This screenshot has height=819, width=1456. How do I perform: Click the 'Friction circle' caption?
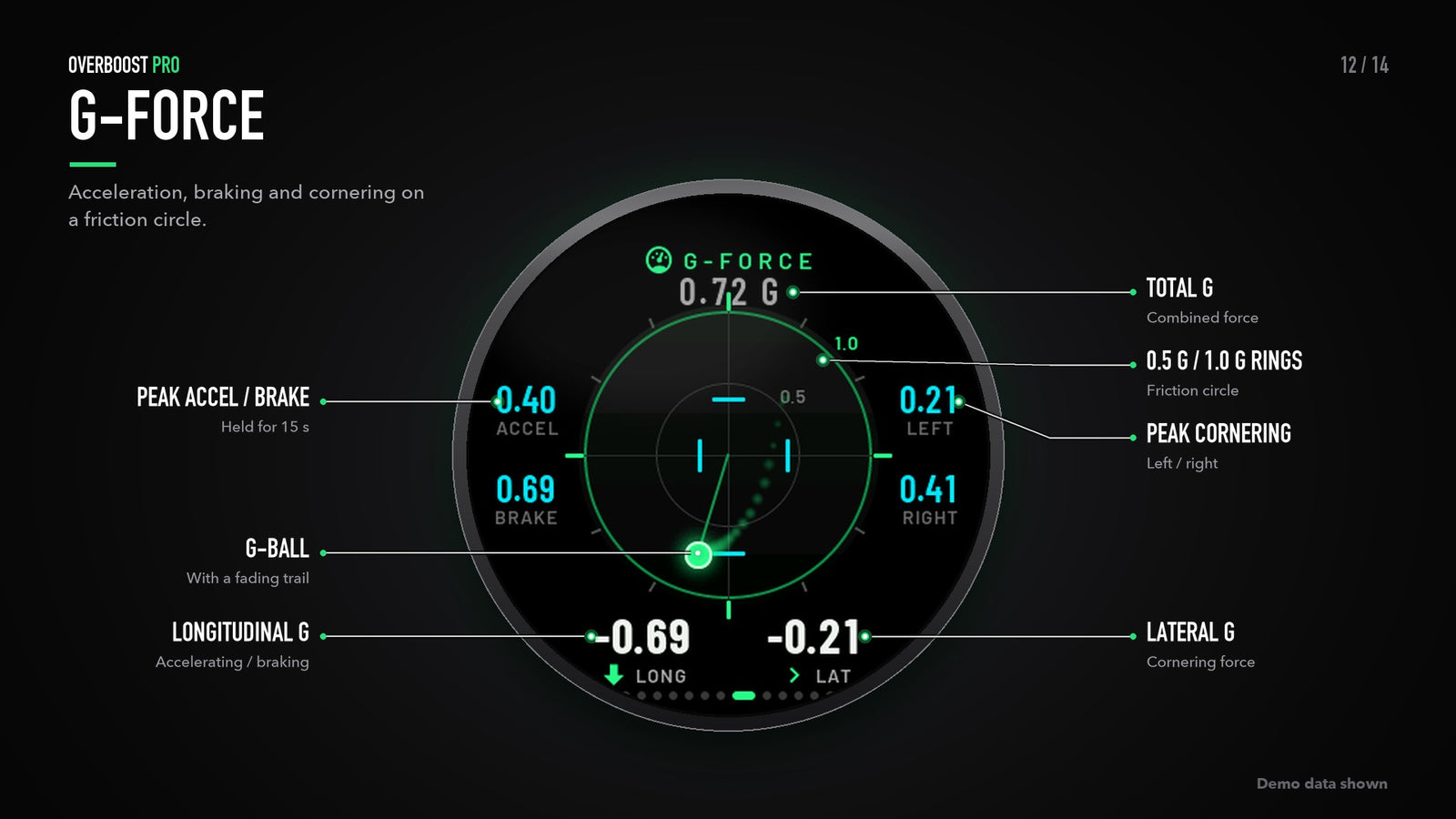(x=1192, y=389)
